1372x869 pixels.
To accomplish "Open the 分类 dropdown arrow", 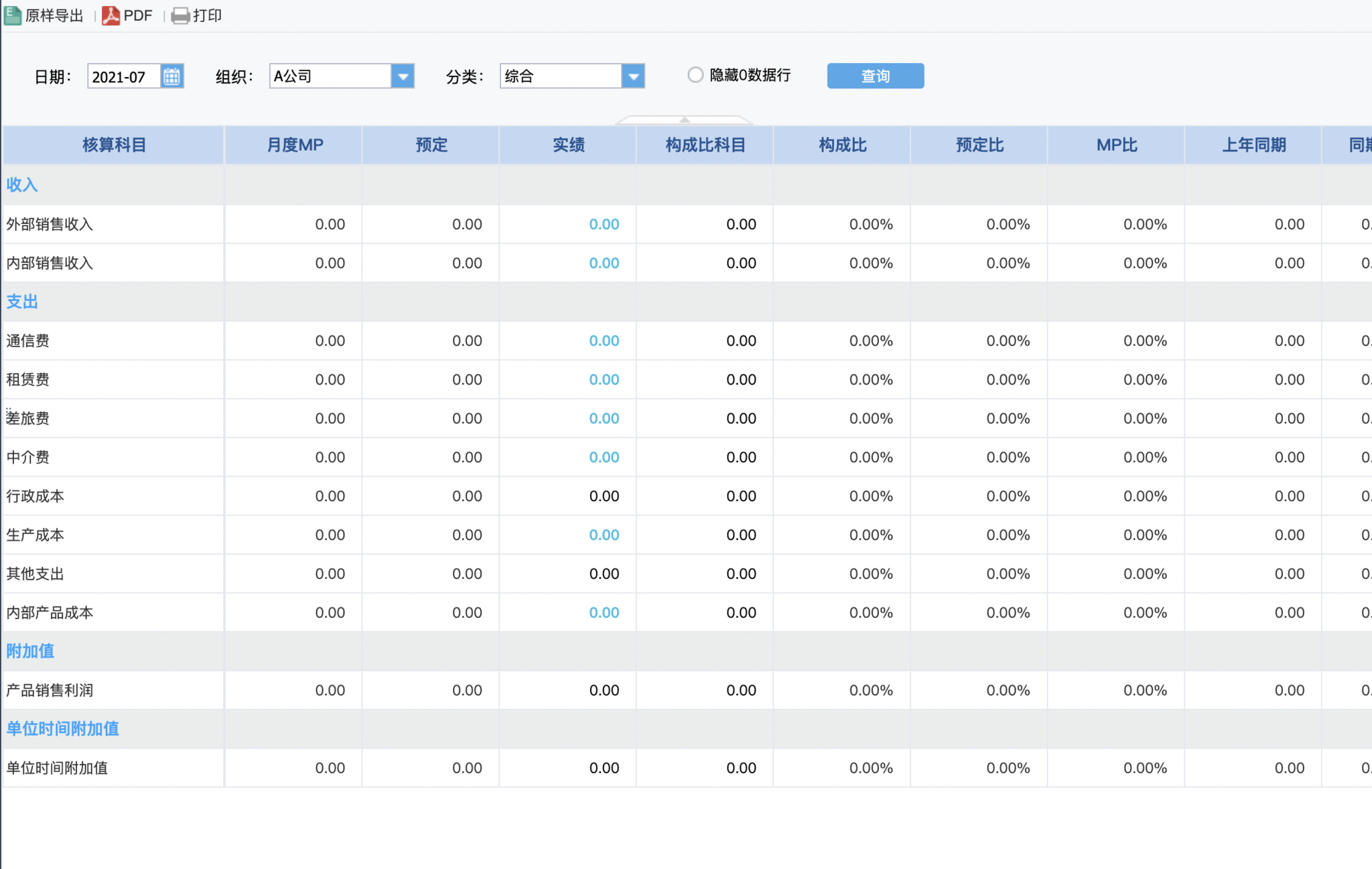I will 633,76.
